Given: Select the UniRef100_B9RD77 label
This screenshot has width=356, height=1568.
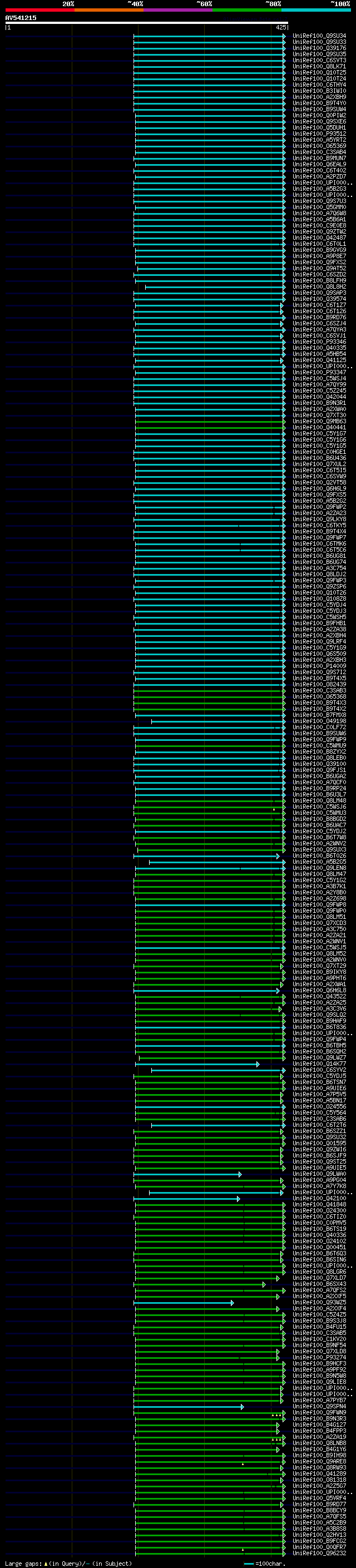Looking at the screenshot, I should click(x=319, y=1504).
